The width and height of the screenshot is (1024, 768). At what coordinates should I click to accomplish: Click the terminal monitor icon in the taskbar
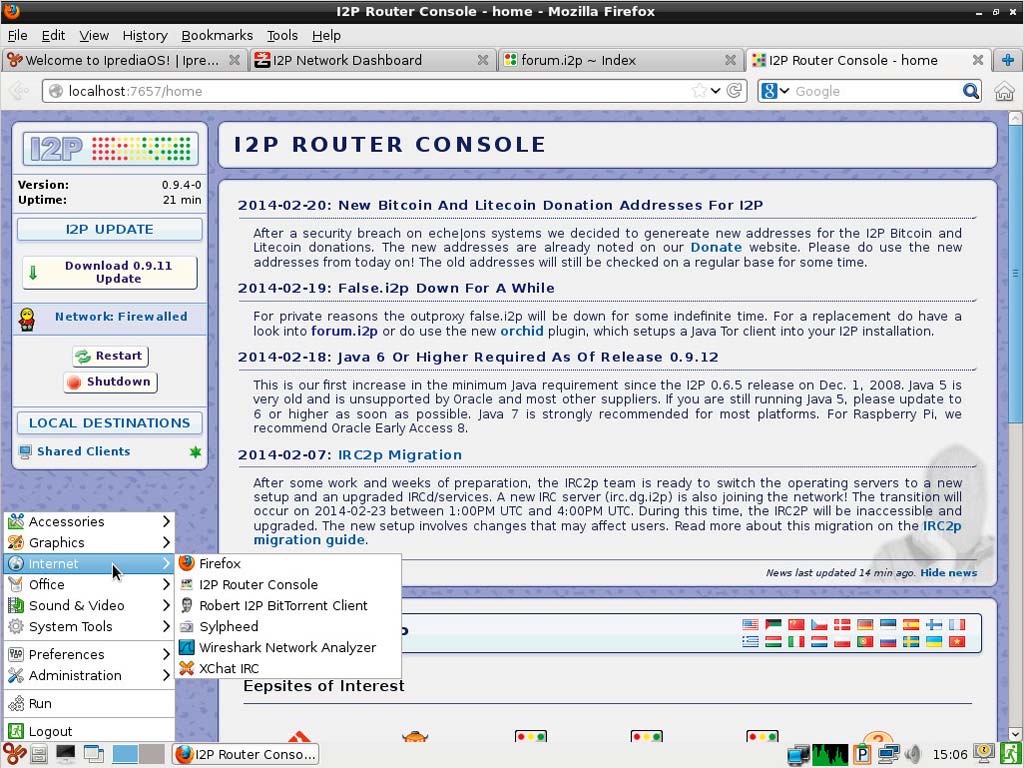point(65,754)
